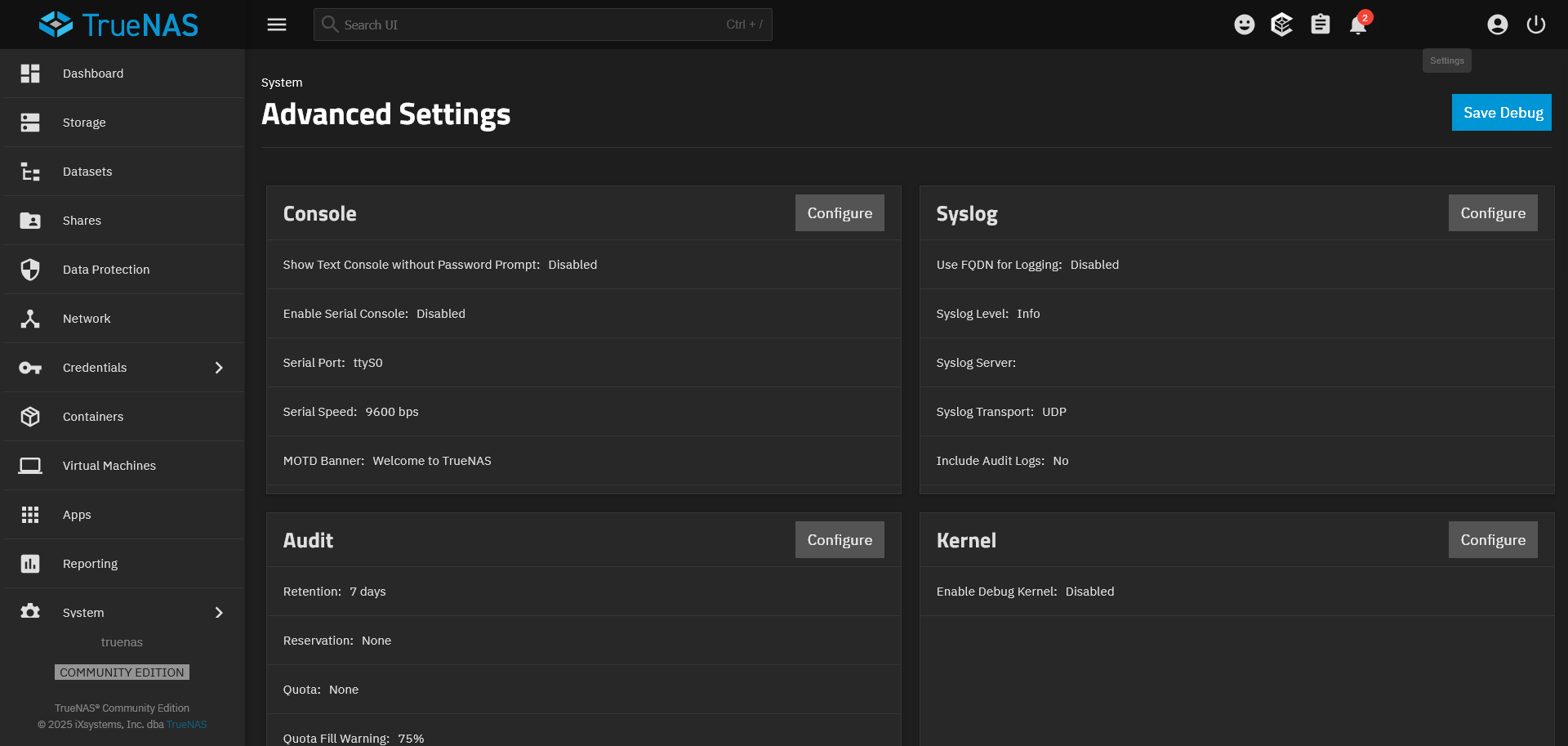Configure the Kernel card
This screenshot has width=1568, height=746.
[x=1493, y=540]
